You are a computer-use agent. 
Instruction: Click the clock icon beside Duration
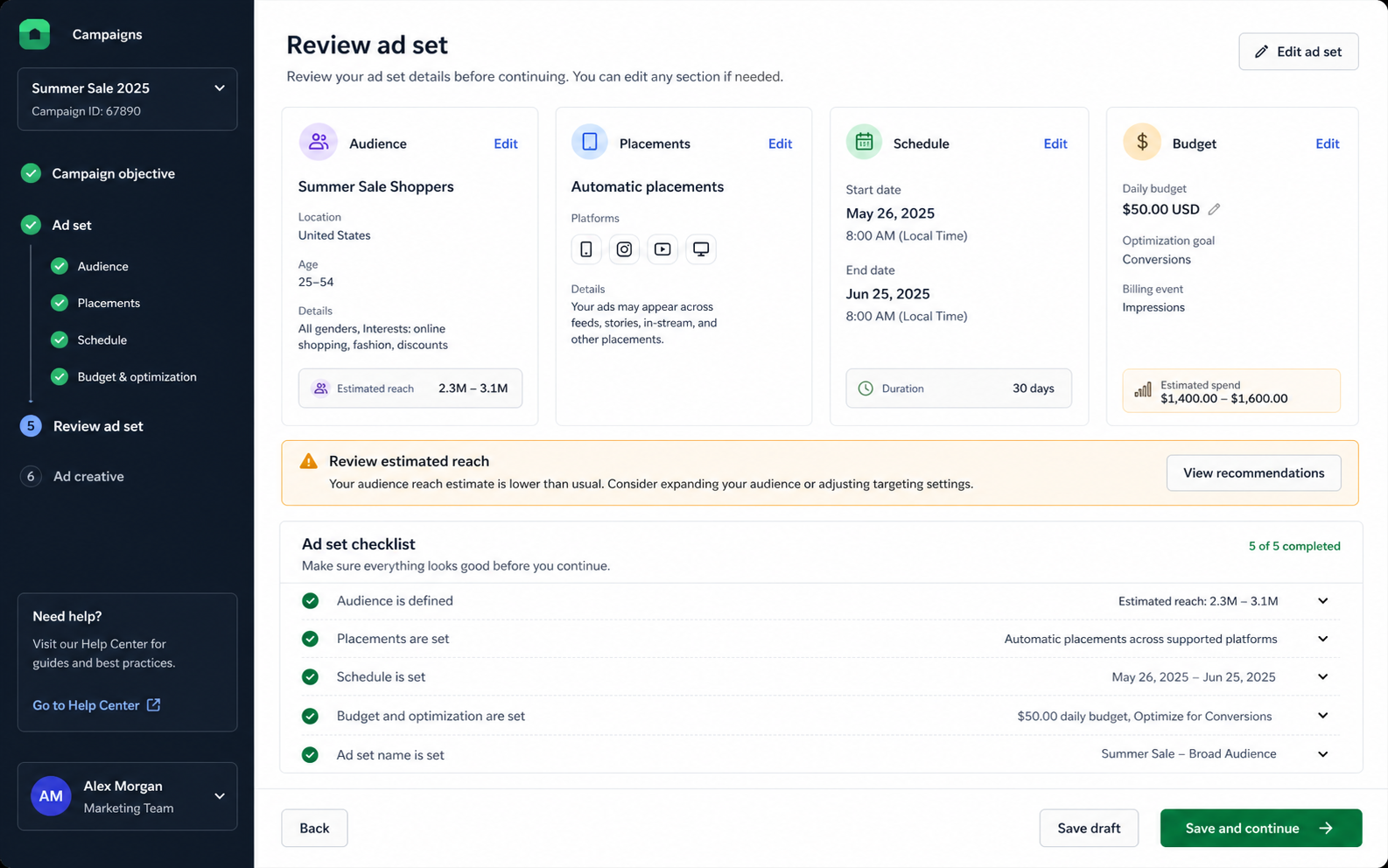(x=866, y=388)
